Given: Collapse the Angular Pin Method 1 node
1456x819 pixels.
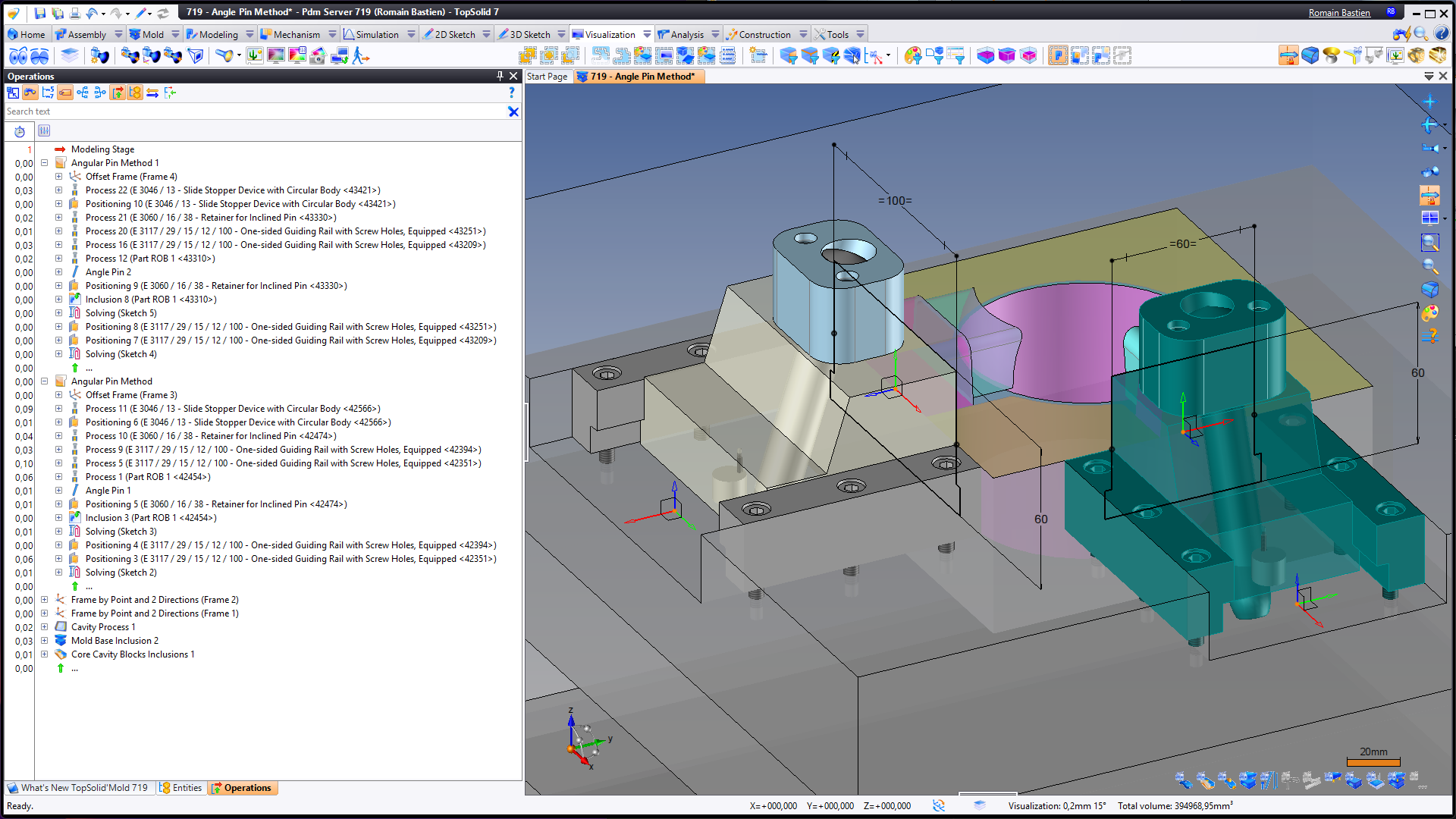Looking at the screenshot, I should (45, 163).
